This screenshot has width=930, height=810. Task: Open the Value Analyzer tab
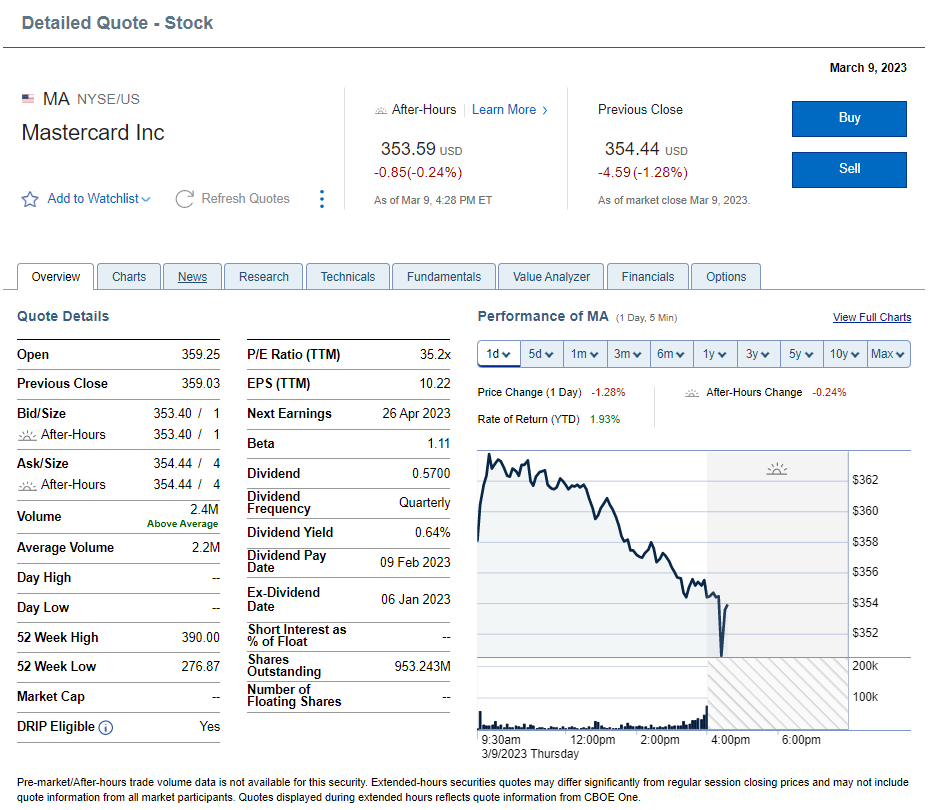coord(551,277)
